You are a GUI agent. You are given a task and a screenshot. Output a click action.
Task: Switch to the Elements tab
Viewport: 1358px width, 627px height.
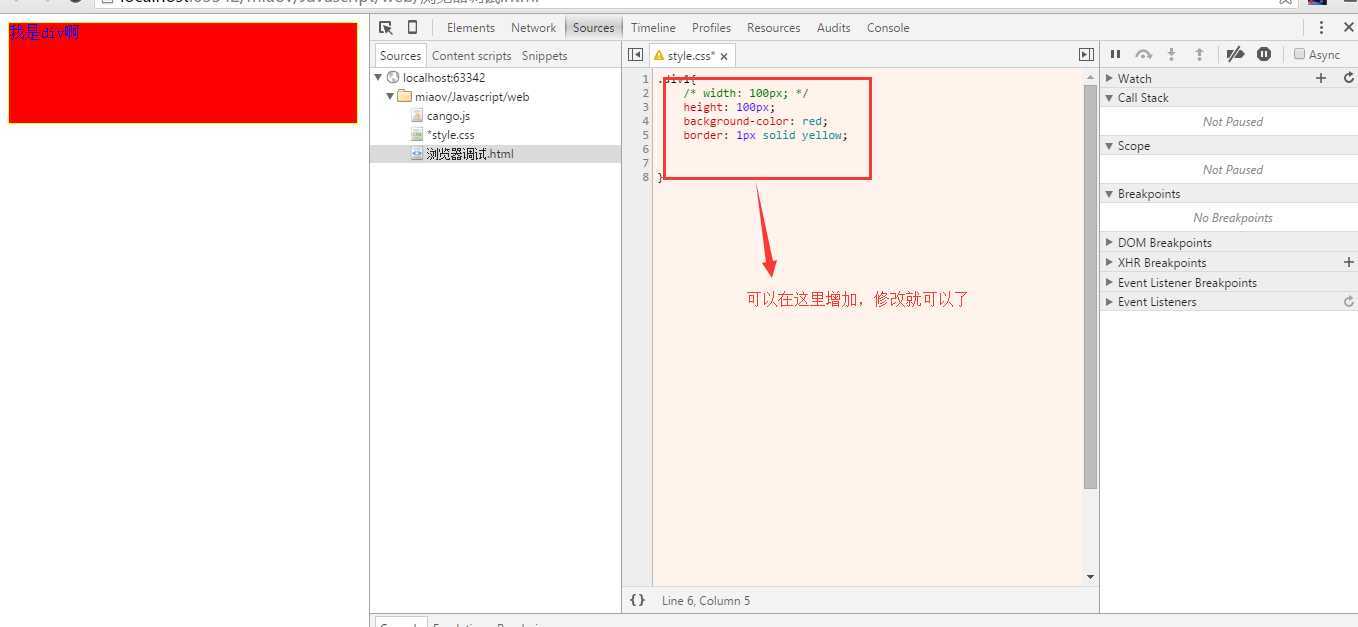pos(470,28)
